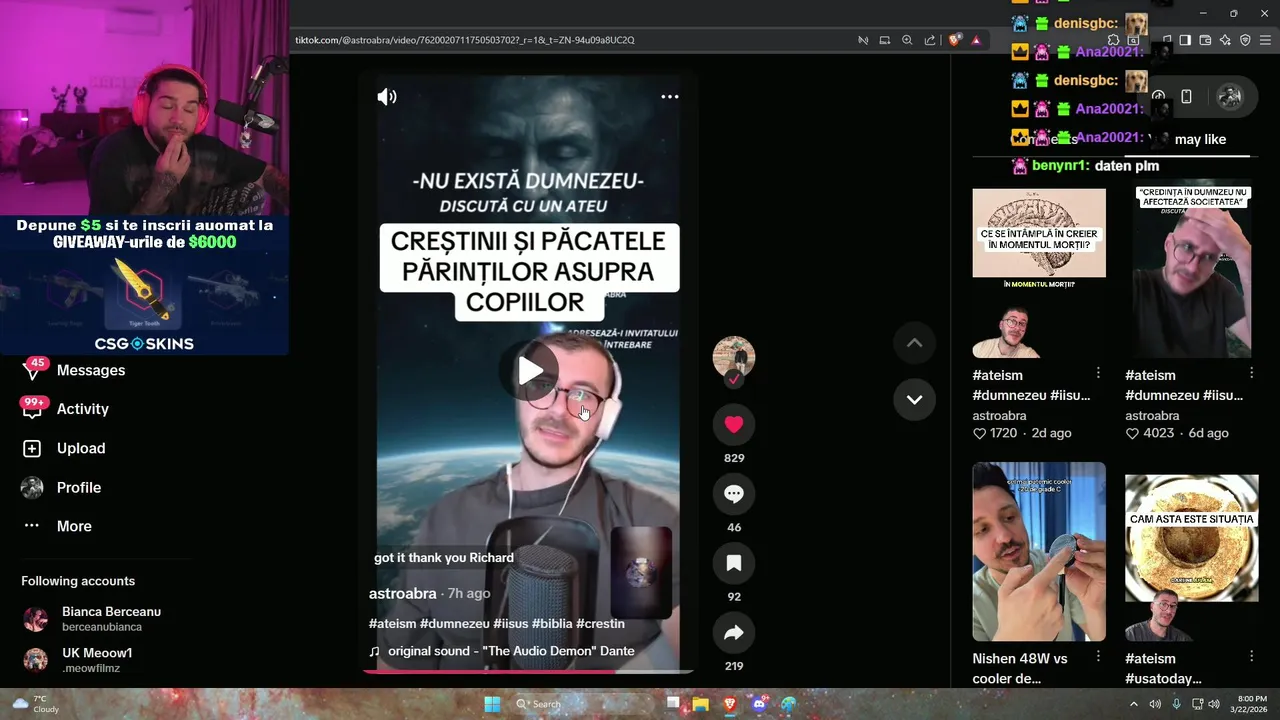Open the astroabra username link under video
The height and width of the screenshot is (720, 1280).
[403, 593]
